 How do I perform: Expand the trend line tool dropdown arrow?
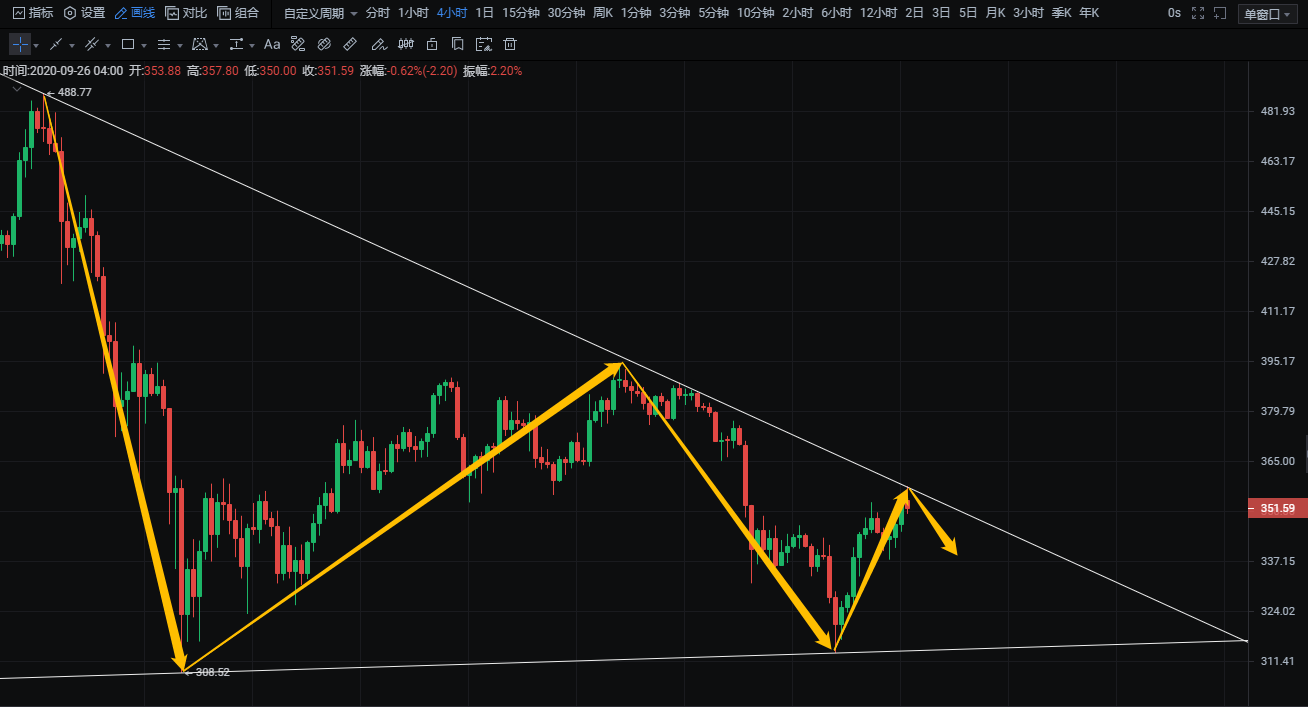(72, 45)
